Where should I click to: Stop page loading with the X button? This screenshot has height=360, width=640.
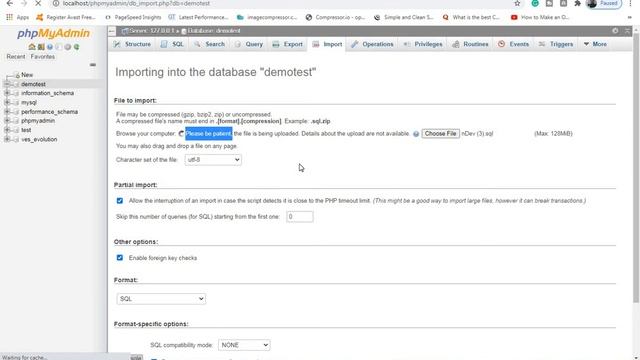click(37, 4)
